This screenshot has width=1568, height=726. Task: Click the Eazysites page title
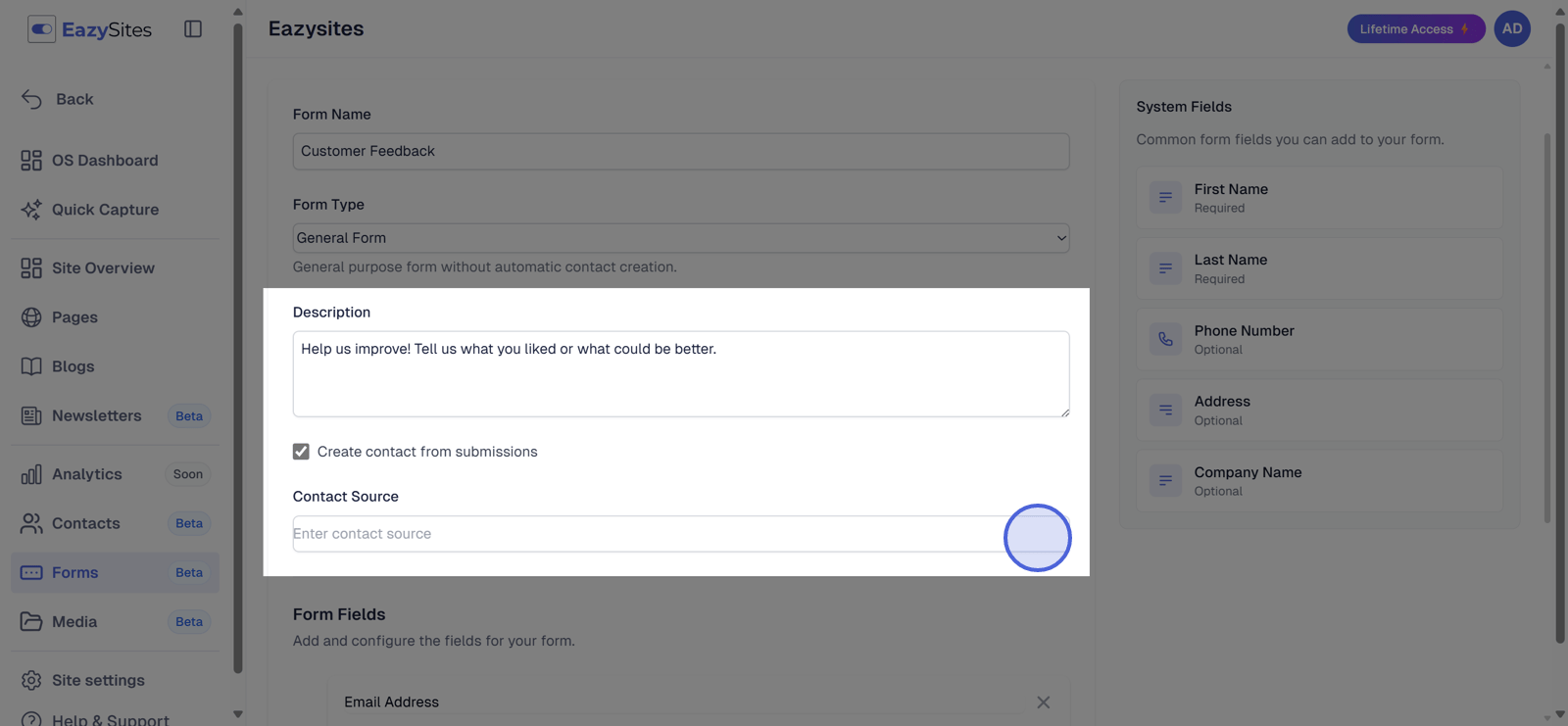coord(316,29)
